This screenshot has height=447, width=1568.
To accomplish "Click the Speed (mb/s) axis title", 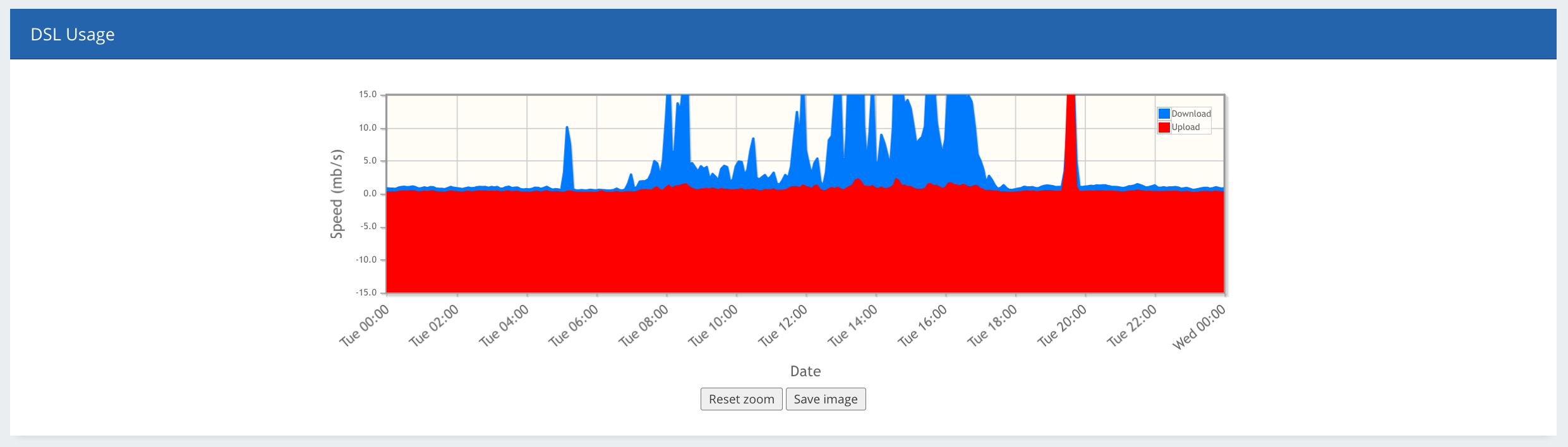I will click(337, 194).
